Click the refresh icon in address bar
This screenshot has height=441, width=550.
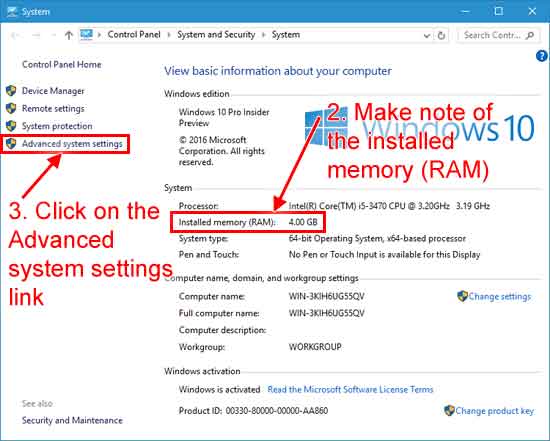click(x=441, y=35)
